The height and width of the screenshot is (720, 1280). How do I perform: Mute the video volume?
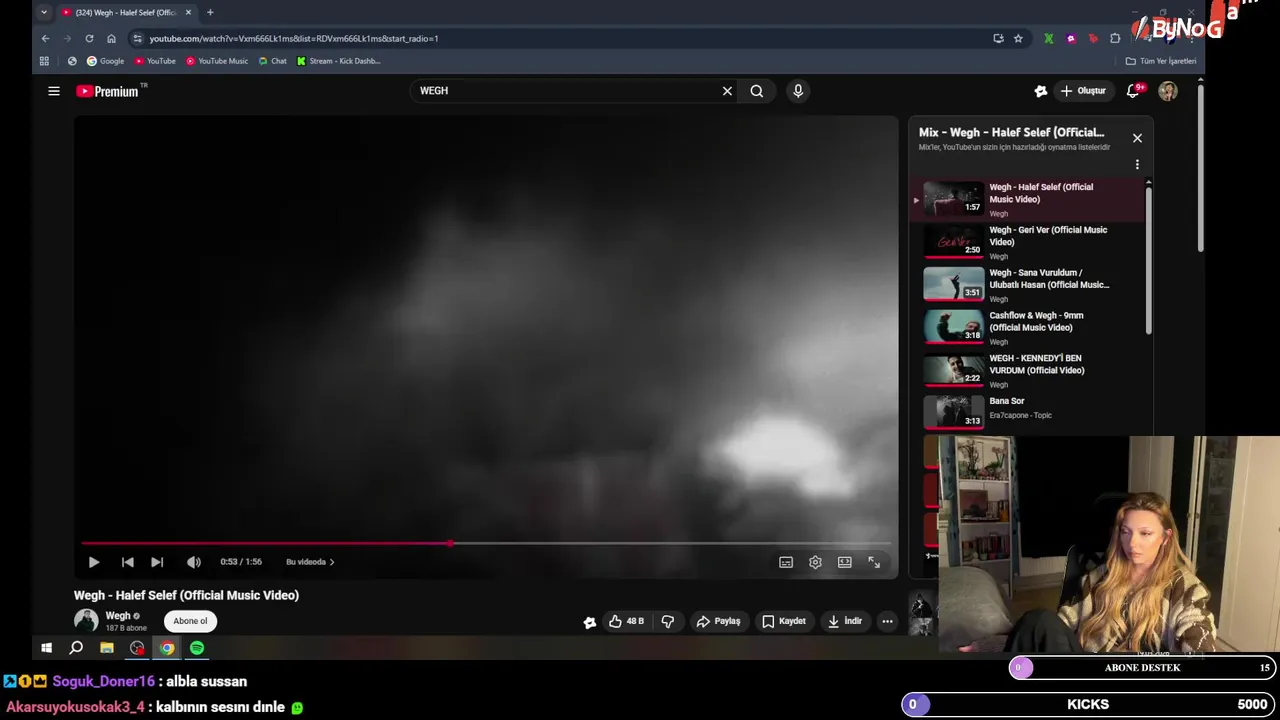coord(194,562)
